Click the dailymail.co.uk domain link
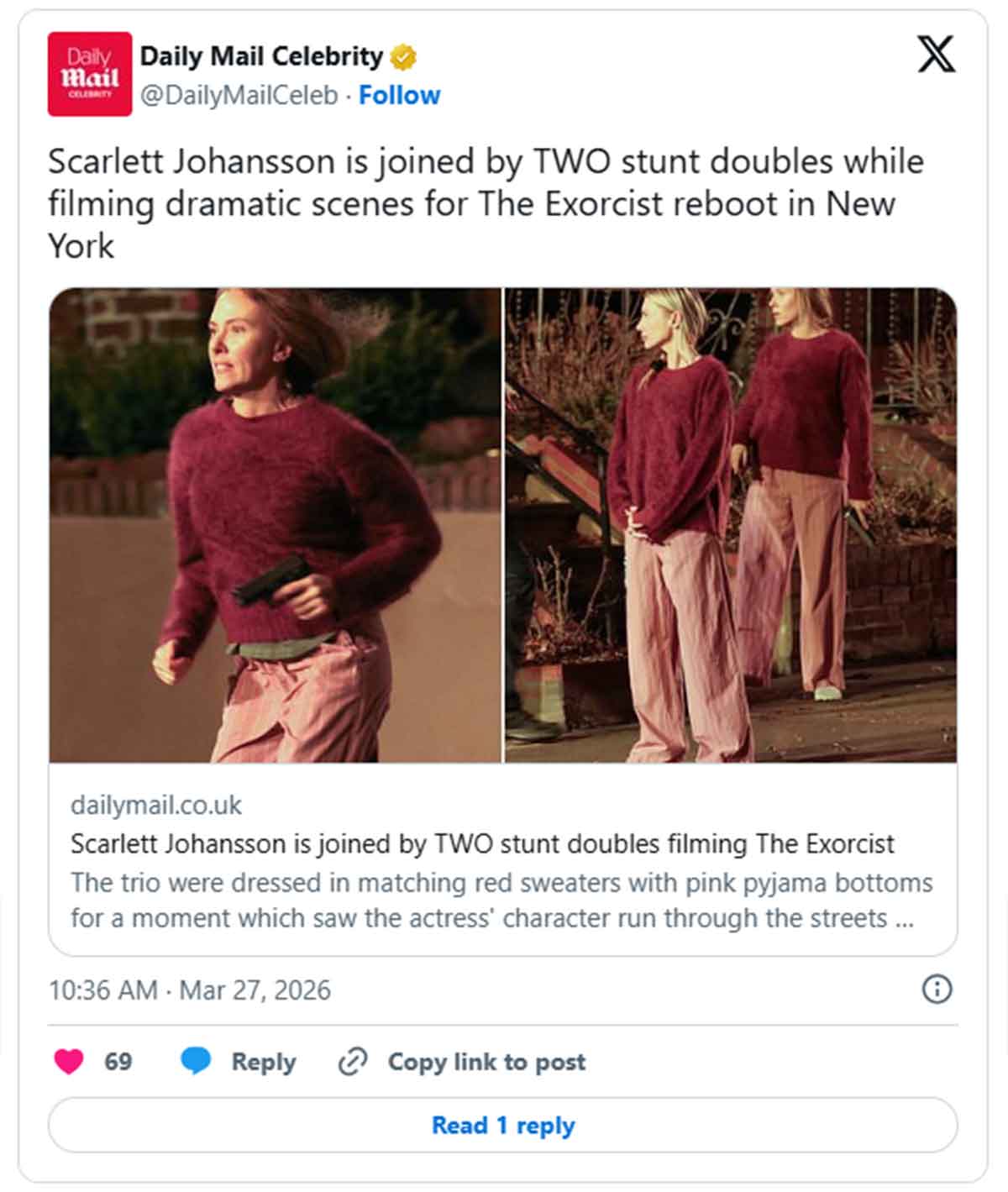The image size is (1008, 1192). coord(156,805)
